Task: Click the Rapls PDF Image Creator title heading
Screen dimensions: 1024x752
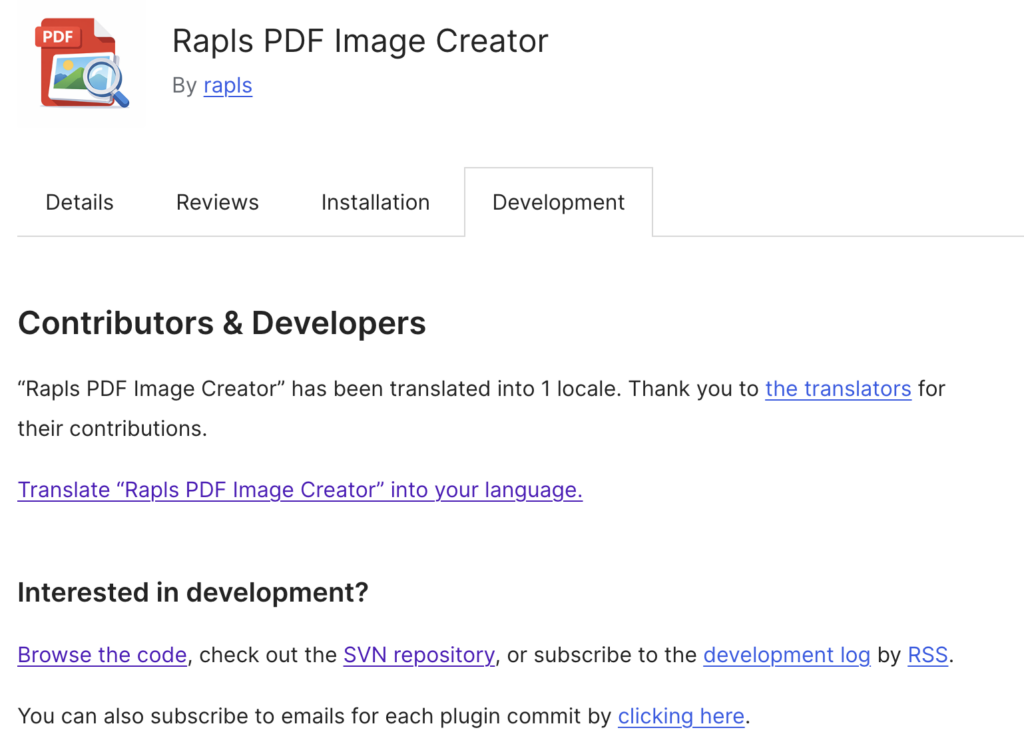Action: tap(360, 41)
